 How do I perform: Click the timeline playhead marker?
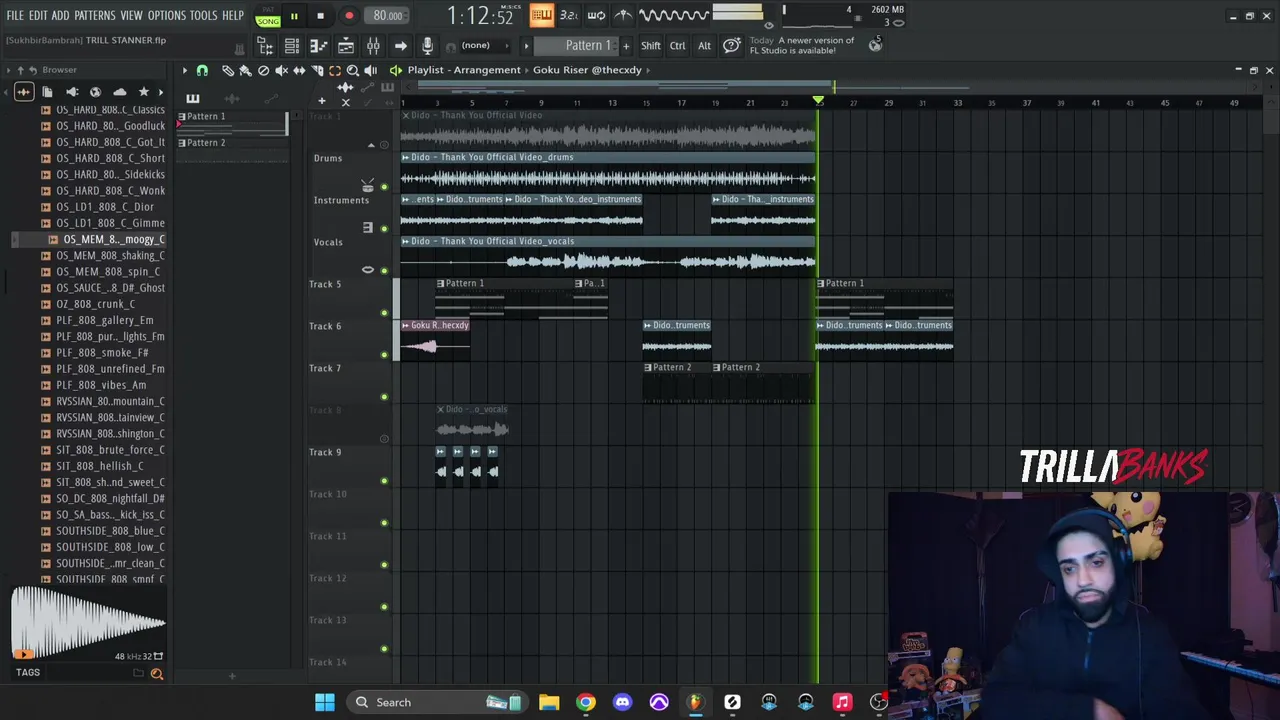(x=818, y=102)
